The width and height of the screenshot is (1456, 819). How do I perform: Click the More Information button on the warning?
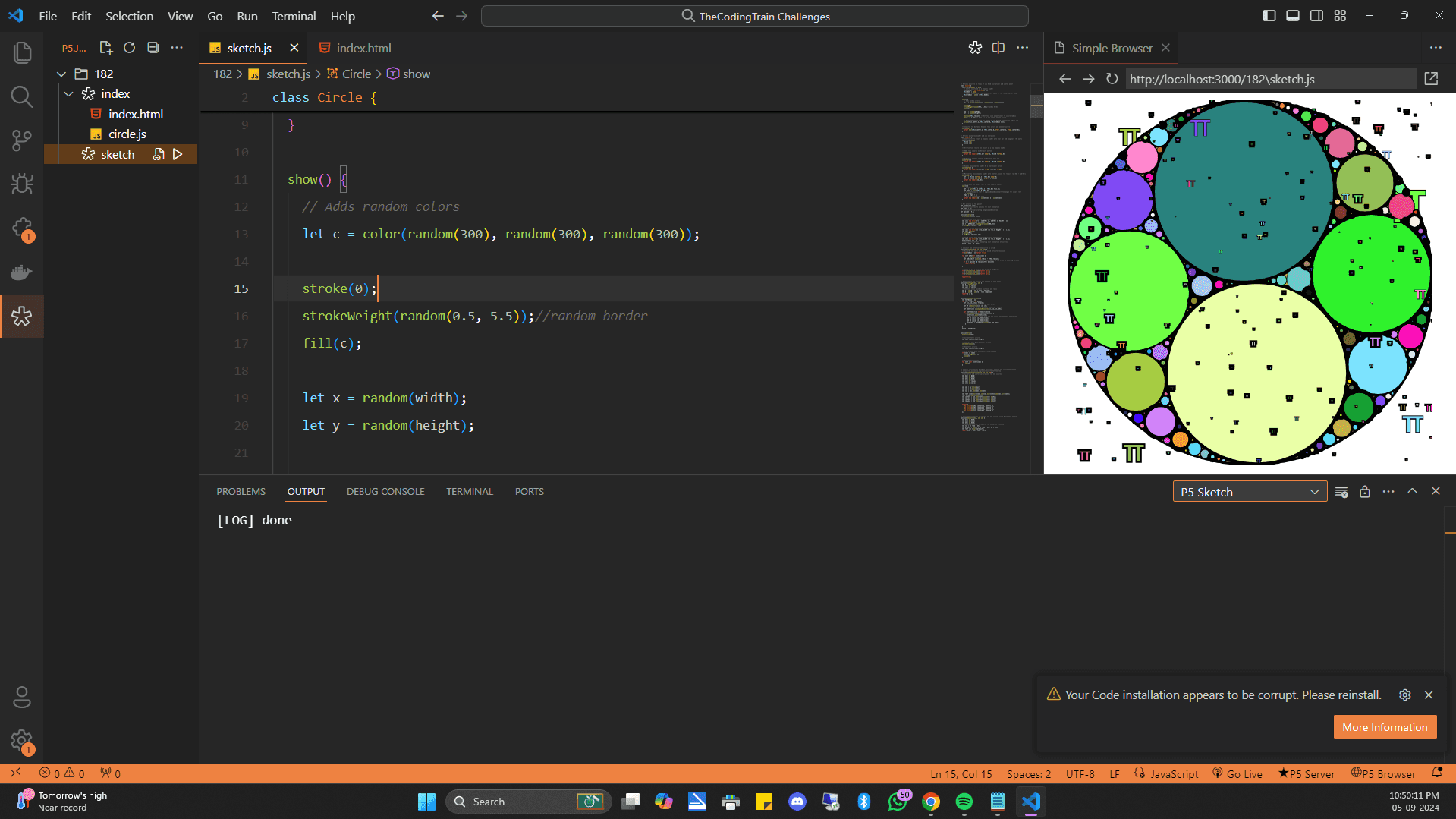(x=1384, y=726)
